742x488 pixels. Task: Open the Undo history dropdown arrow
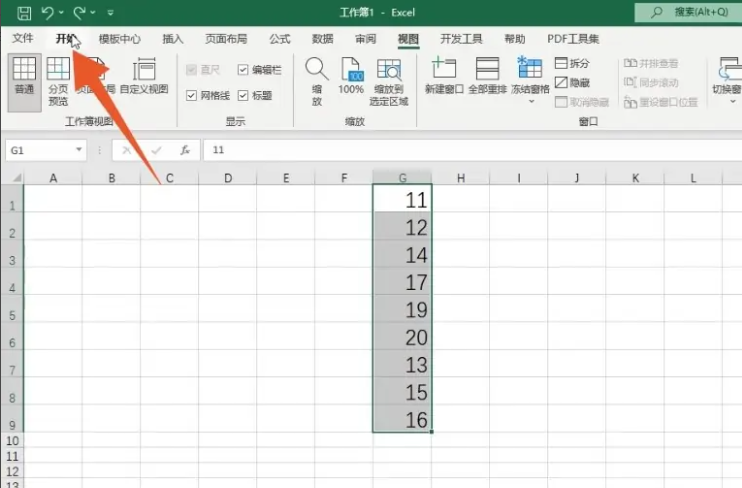(x=62, y=13)
